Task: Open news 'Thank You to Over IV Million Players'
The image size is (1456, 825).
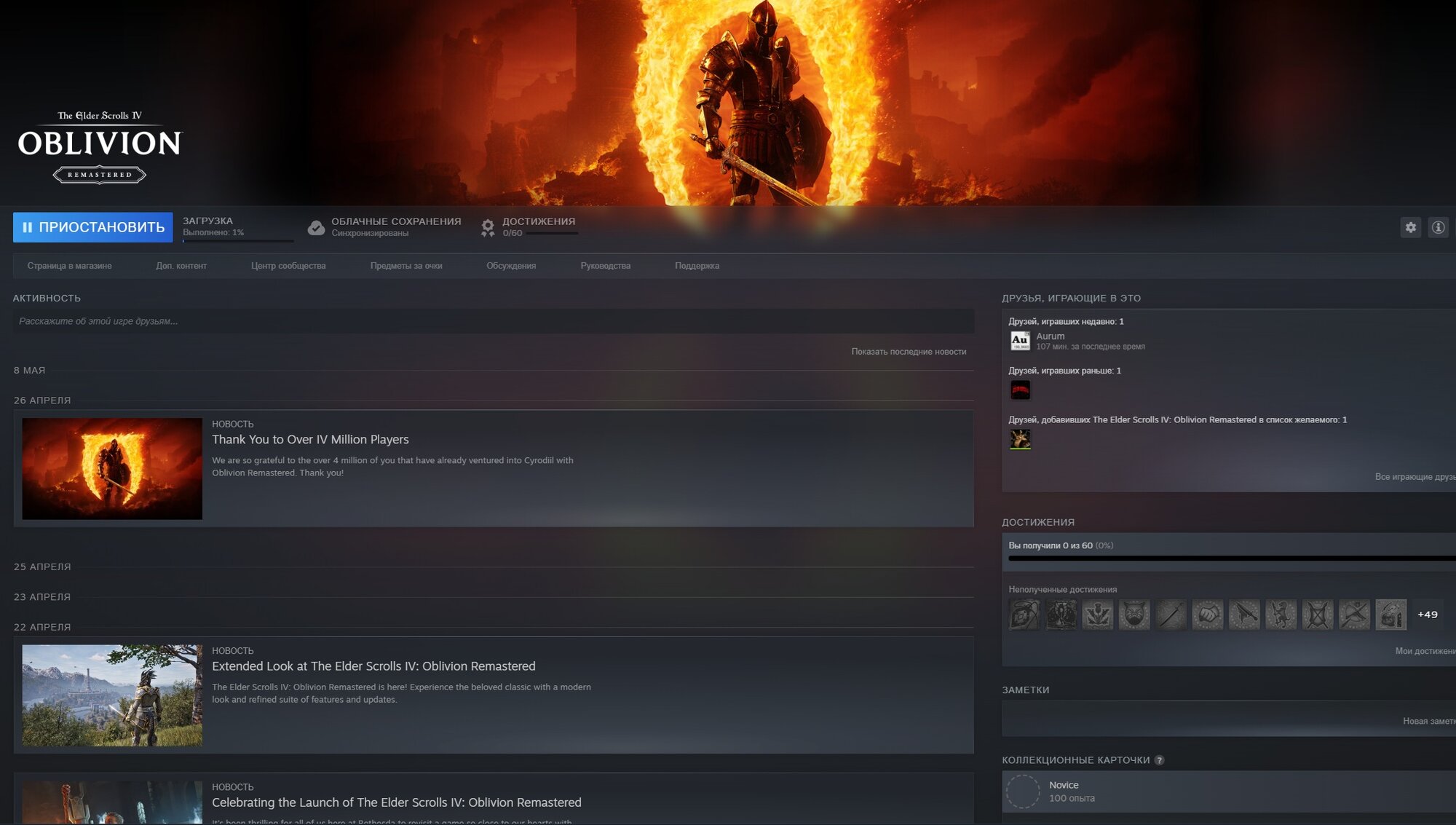Action: (x=310, y=440)
